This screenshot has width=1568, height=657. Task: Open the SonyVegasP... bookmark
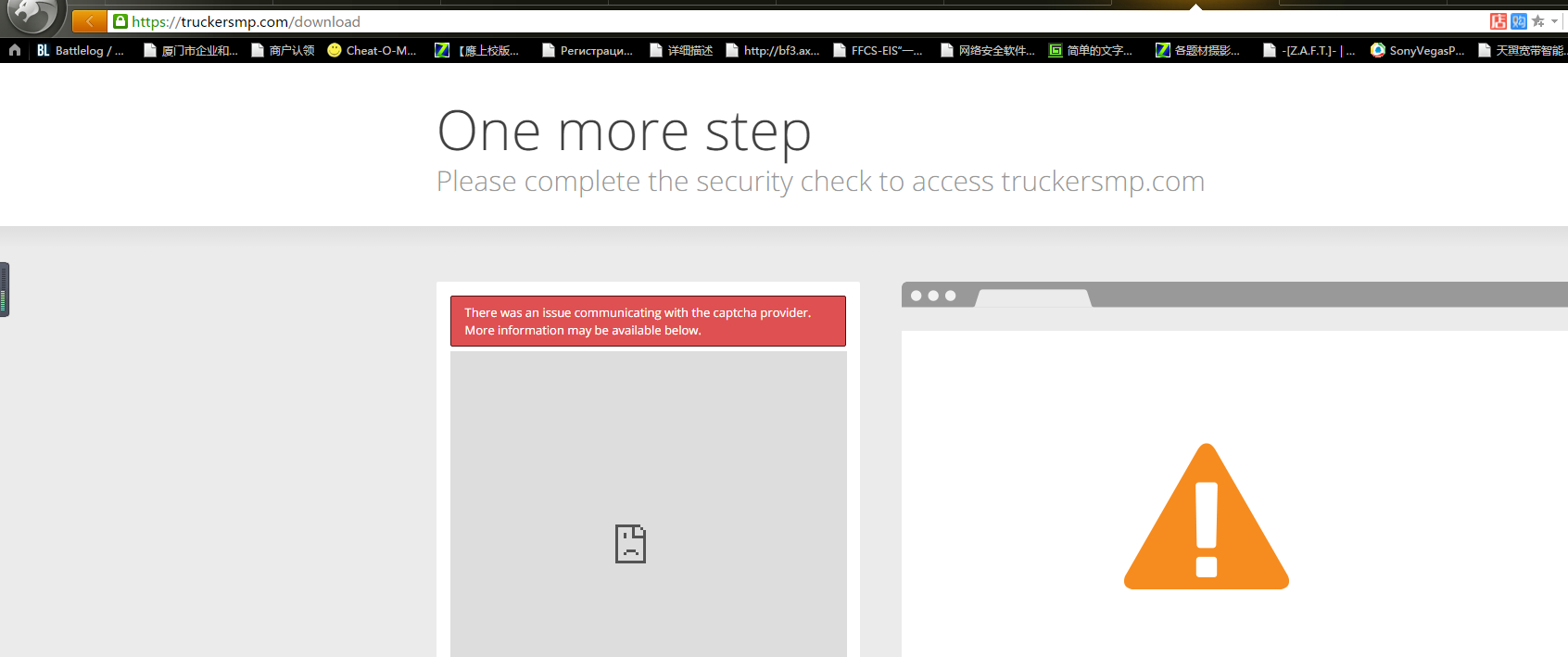1418,50
